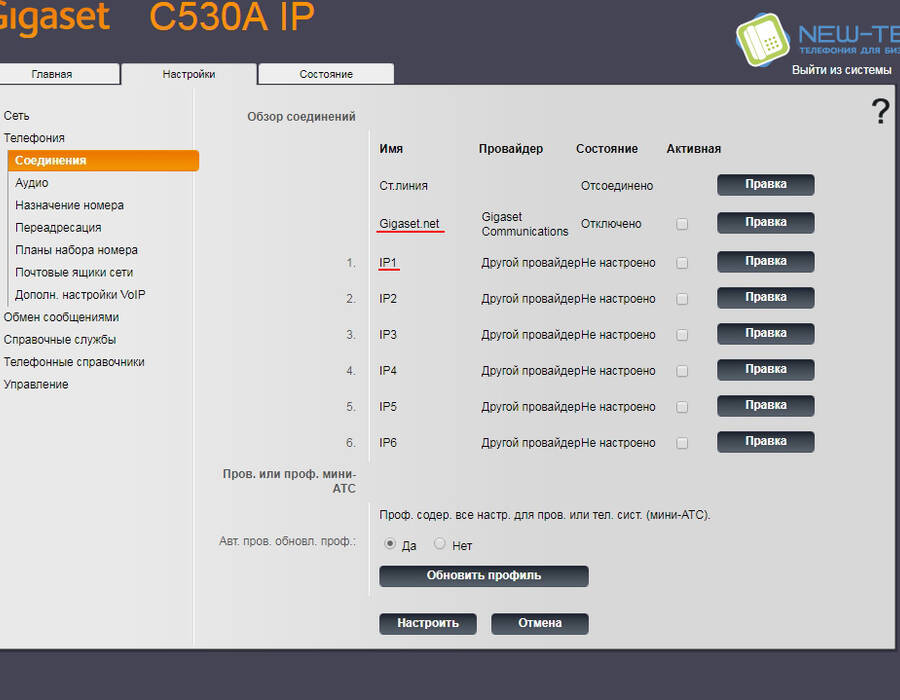
Task: Click the Ст.линия connection name
Action: coord(404,186)
